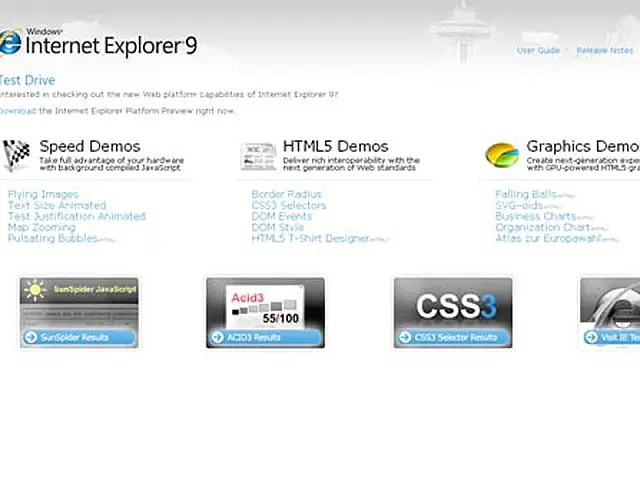Open the Organization Chart demo

pos(543,227)
